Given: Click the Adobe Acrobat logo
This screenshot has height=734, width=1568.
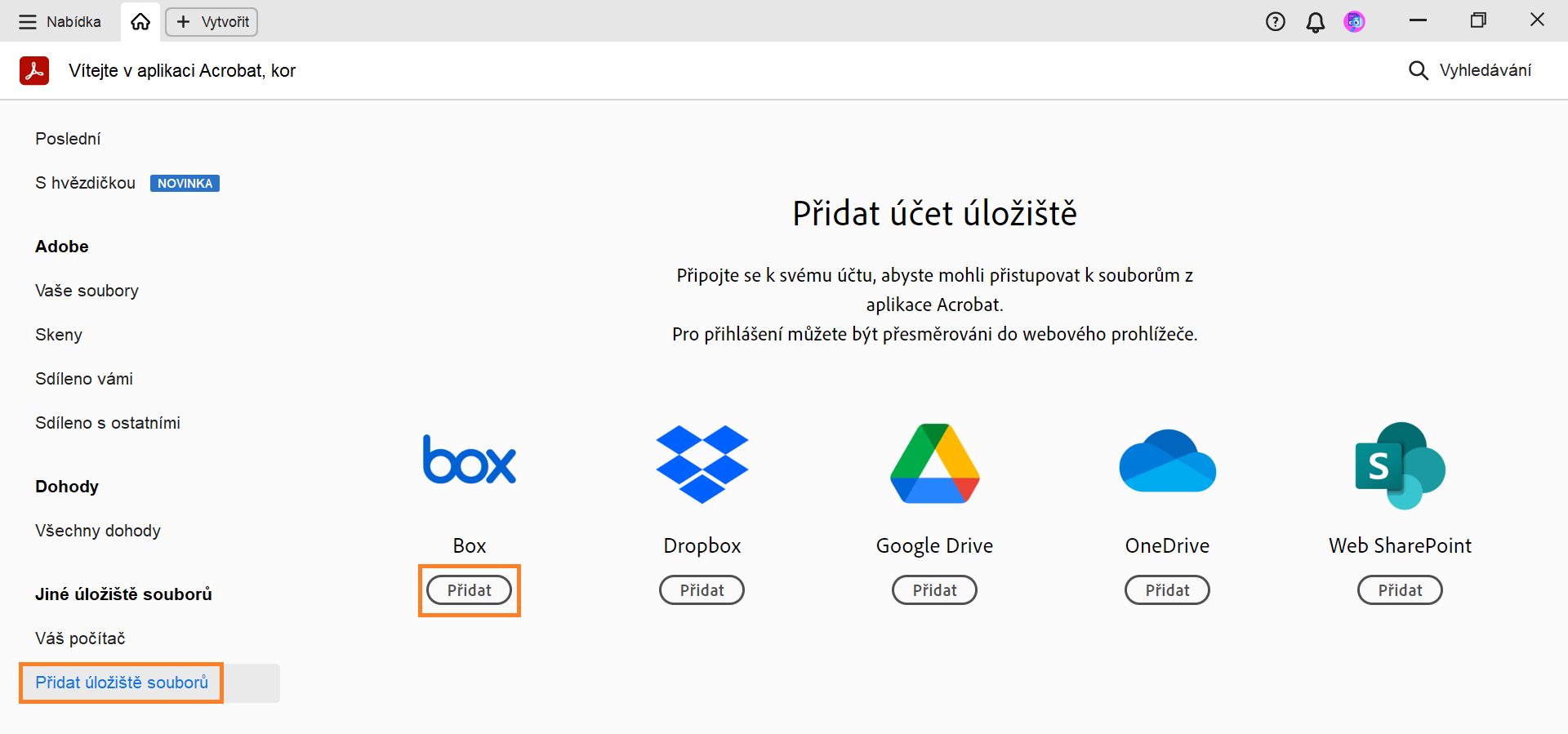Looking at the screenshot, I should point(33,70).
